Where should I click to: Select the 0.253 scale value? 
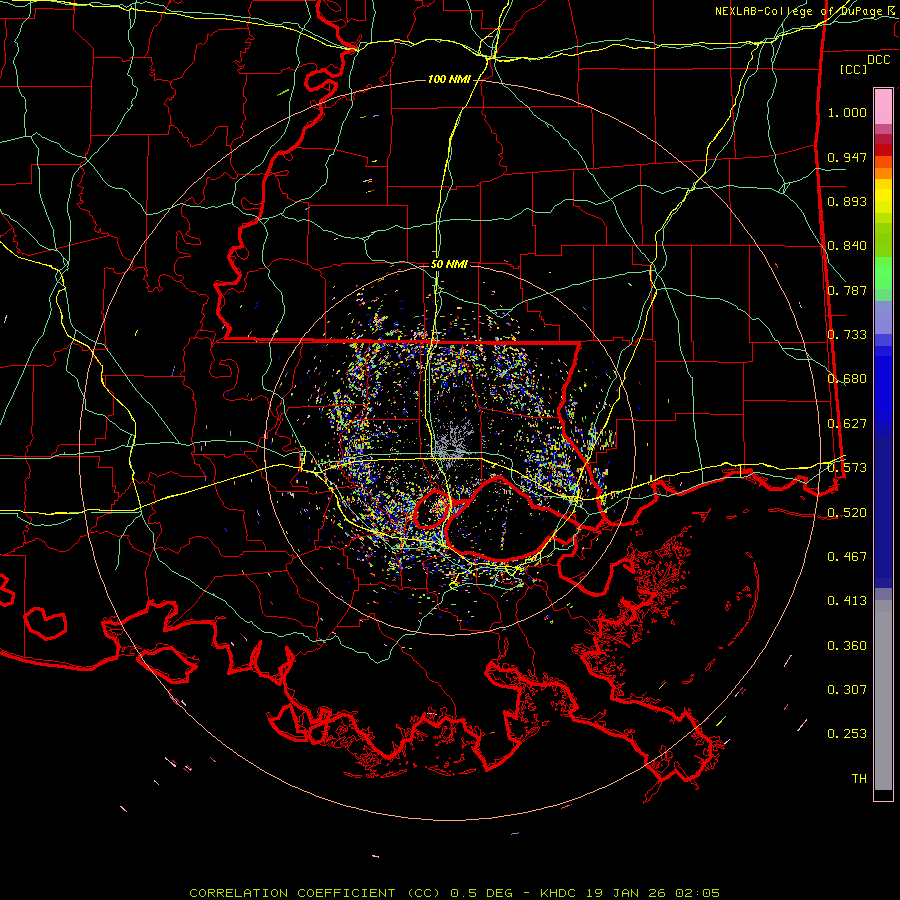tap(847, 734)
